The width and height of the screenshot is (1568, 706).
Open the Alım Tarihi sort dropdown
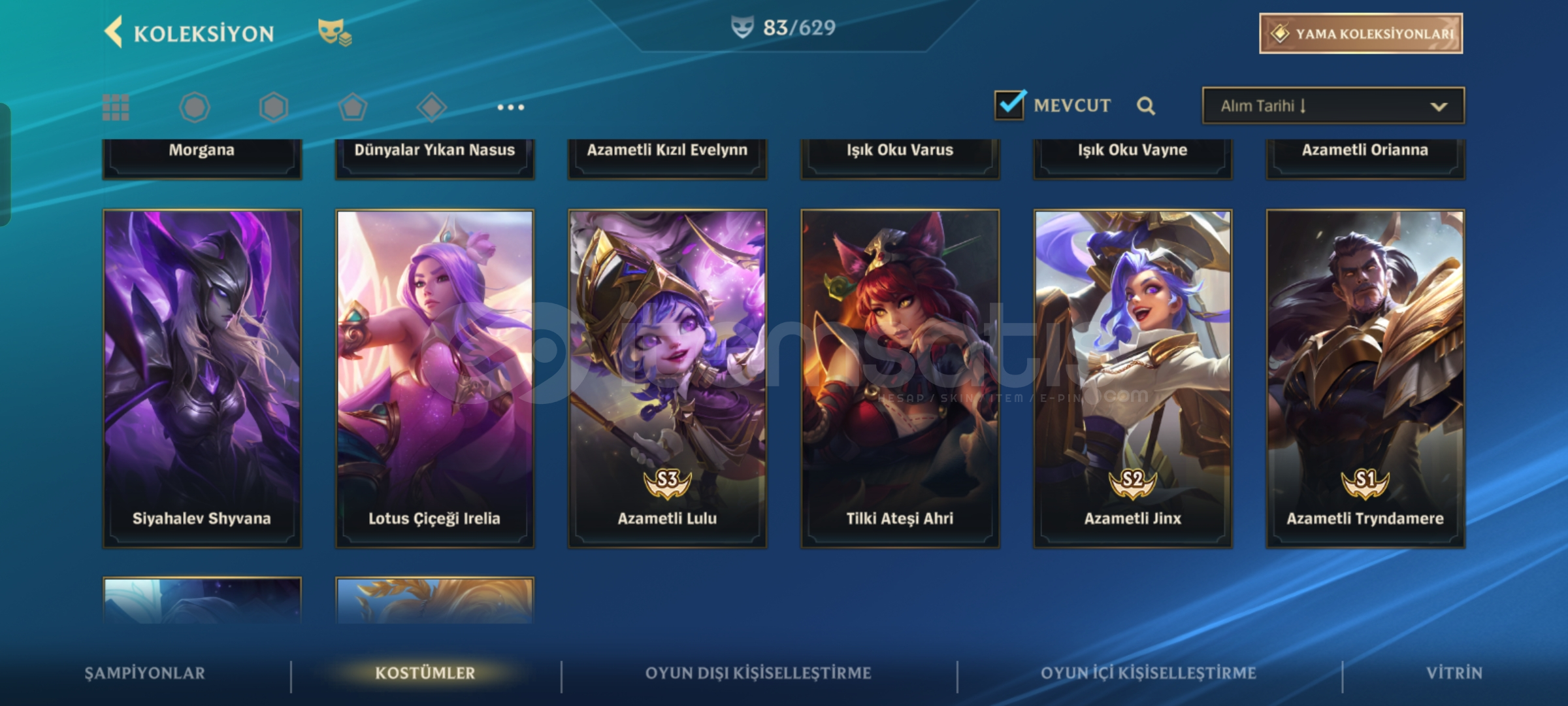click(1333, 106)
